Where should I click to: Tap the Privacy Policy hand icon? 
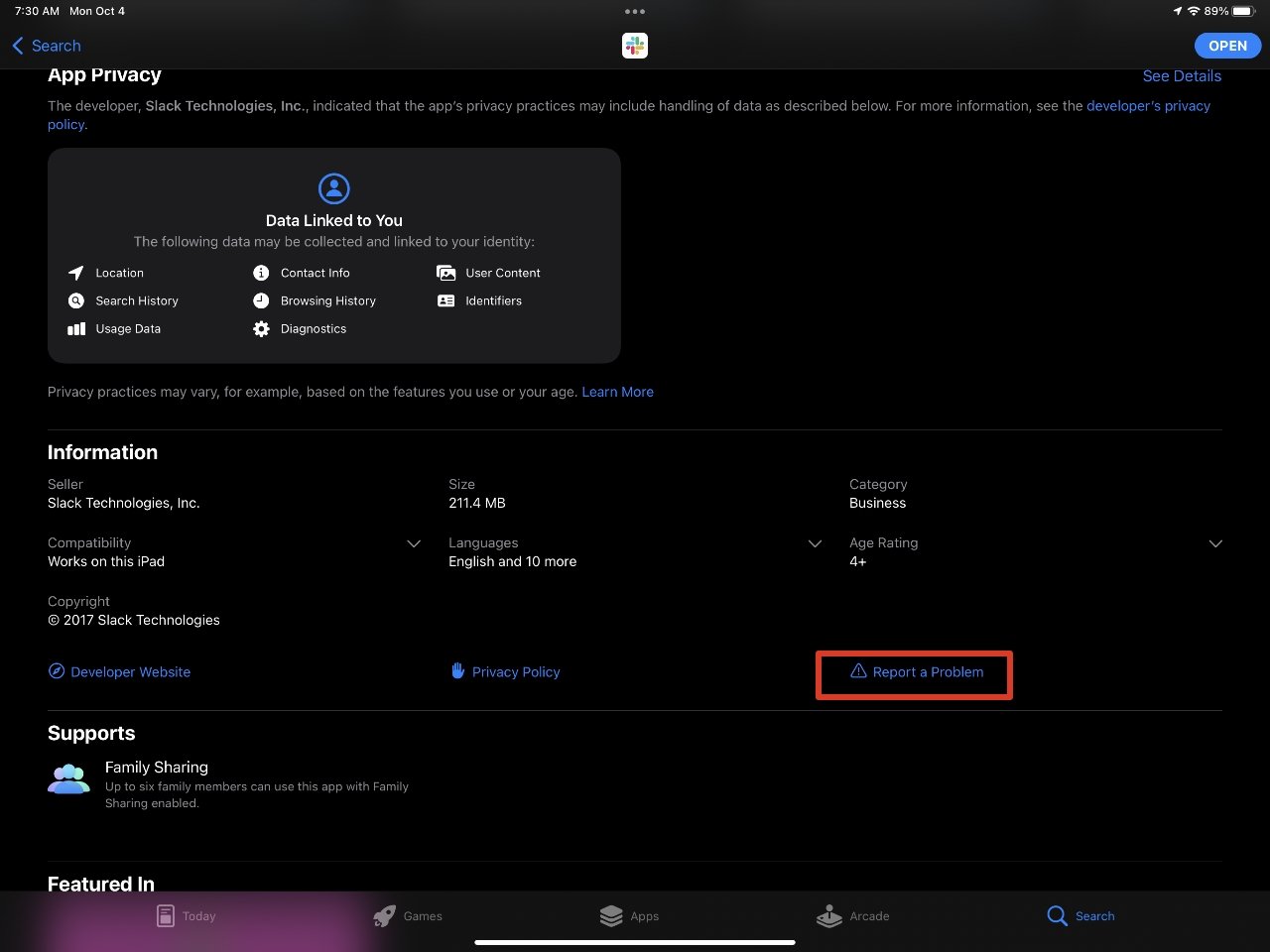pos(457,671)
